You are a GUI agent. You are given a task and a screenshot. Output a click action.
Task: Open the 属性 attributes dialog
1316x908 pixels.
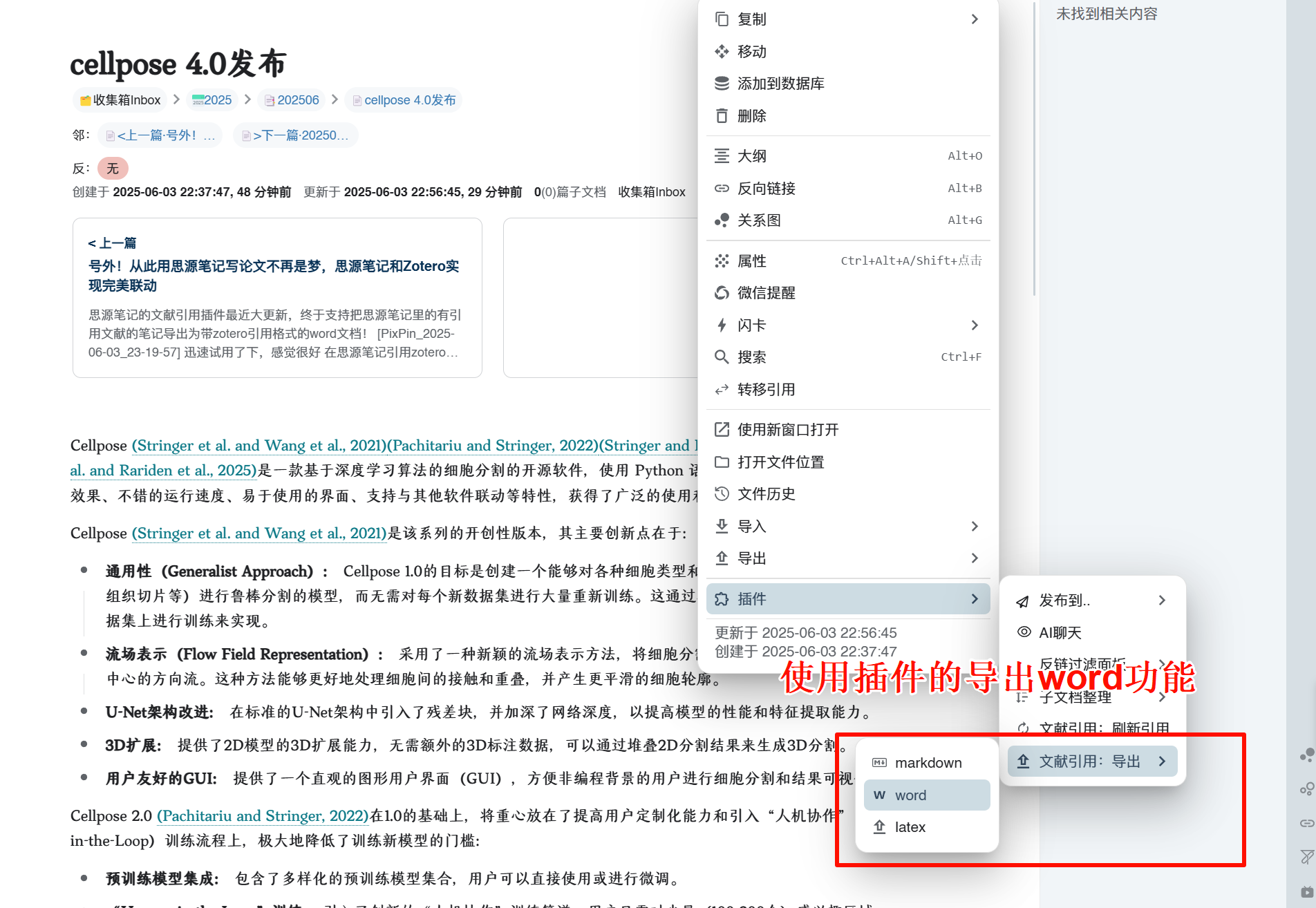(x=848, y=261)
